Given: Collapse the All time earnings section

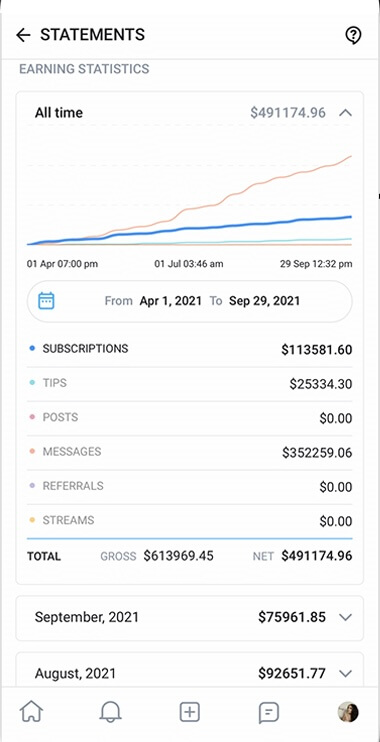Looking at the screenshot, I should [x=346, y=113].
